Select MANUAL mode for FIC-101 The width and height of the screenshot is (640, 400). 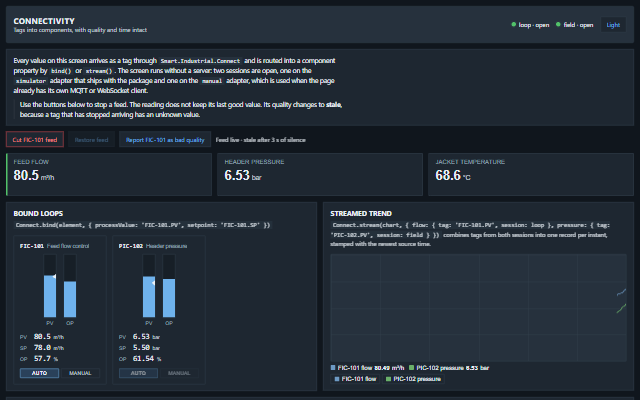tap(80, 373)
